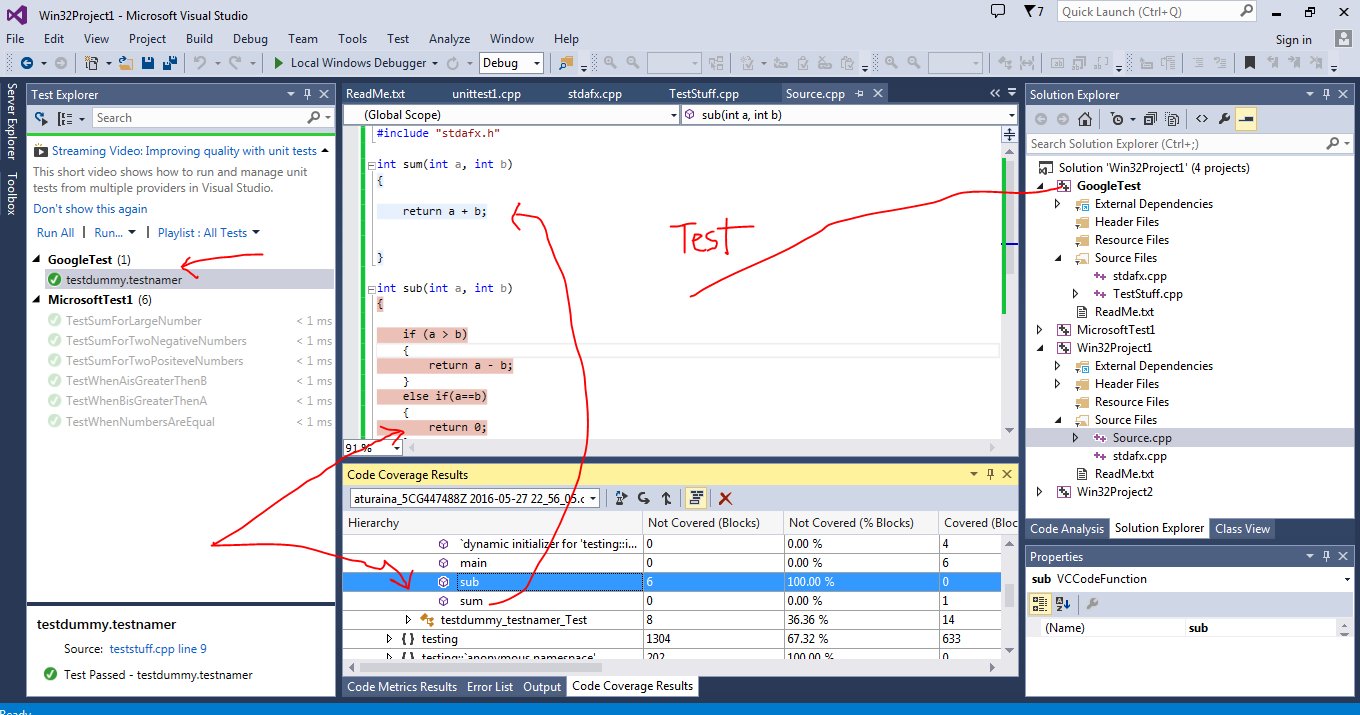Open the teststuff.cpp line 9 source link
Screen dimensions: 1360x715
(158, 649)
